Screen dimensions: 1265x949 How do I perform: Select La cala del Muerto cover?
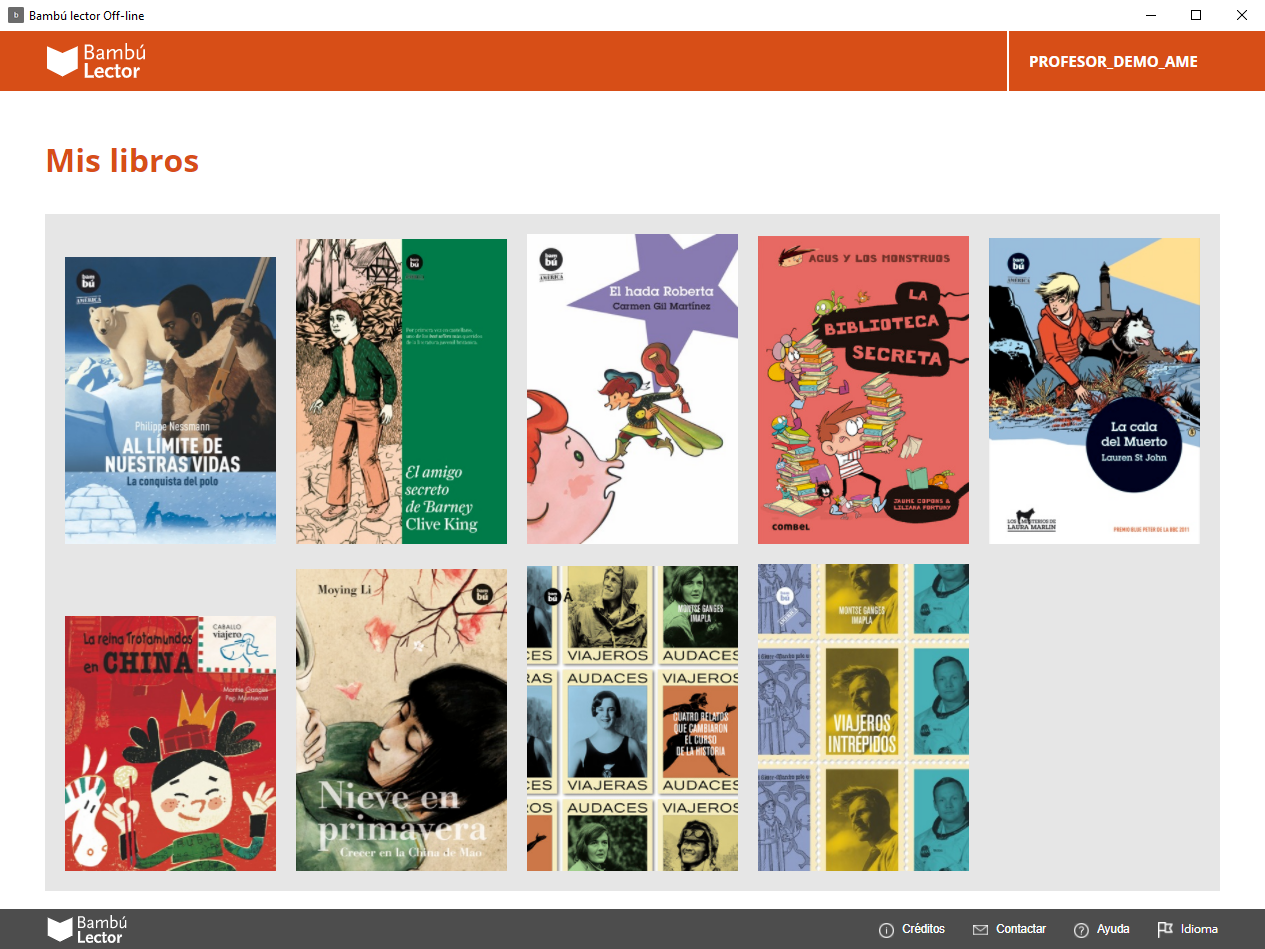[1094, 391]
